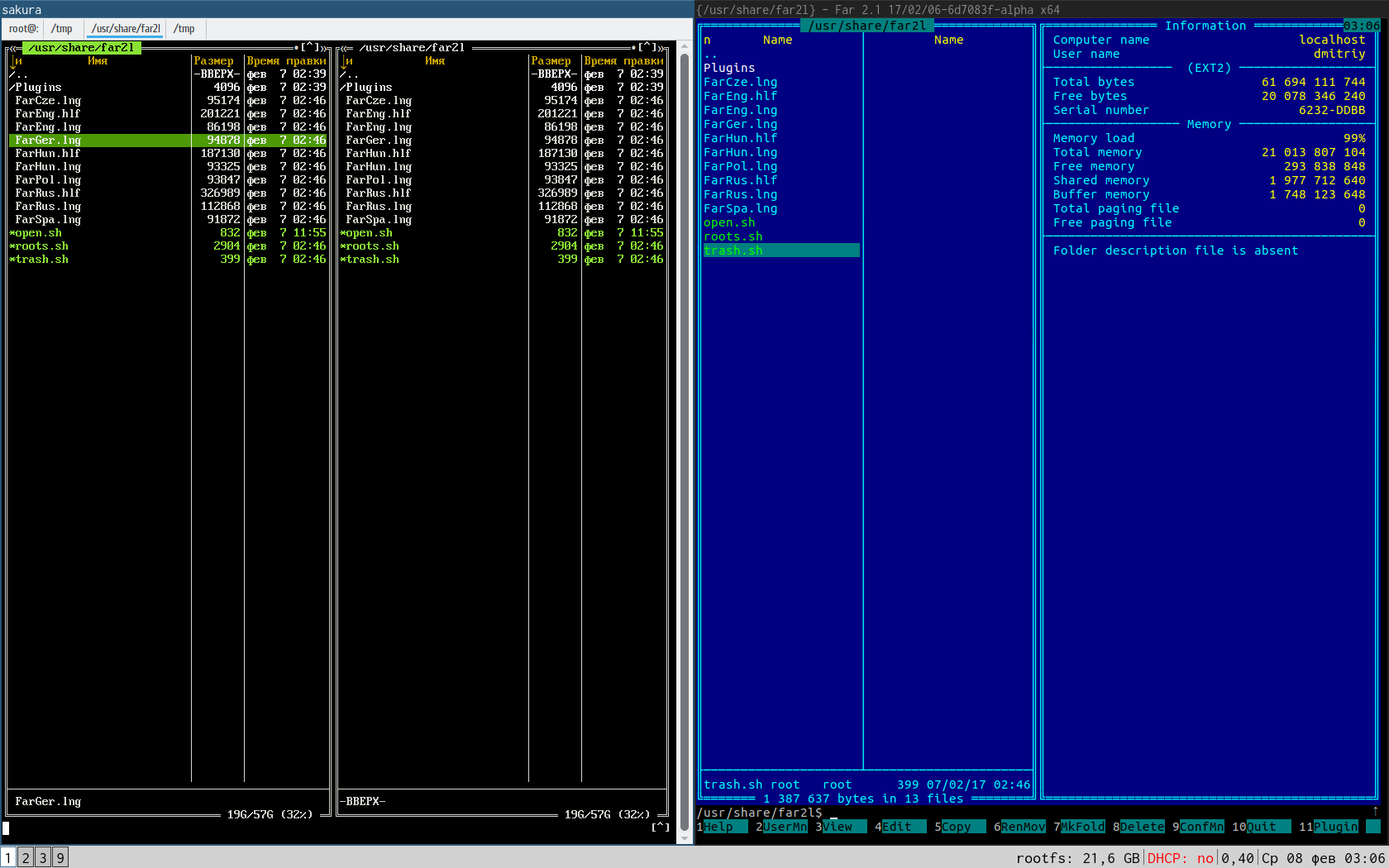Click the 7 MkFold function key
Image resolution: width=1389 pixels, height=868 pixels.
tap(1079, 827)
